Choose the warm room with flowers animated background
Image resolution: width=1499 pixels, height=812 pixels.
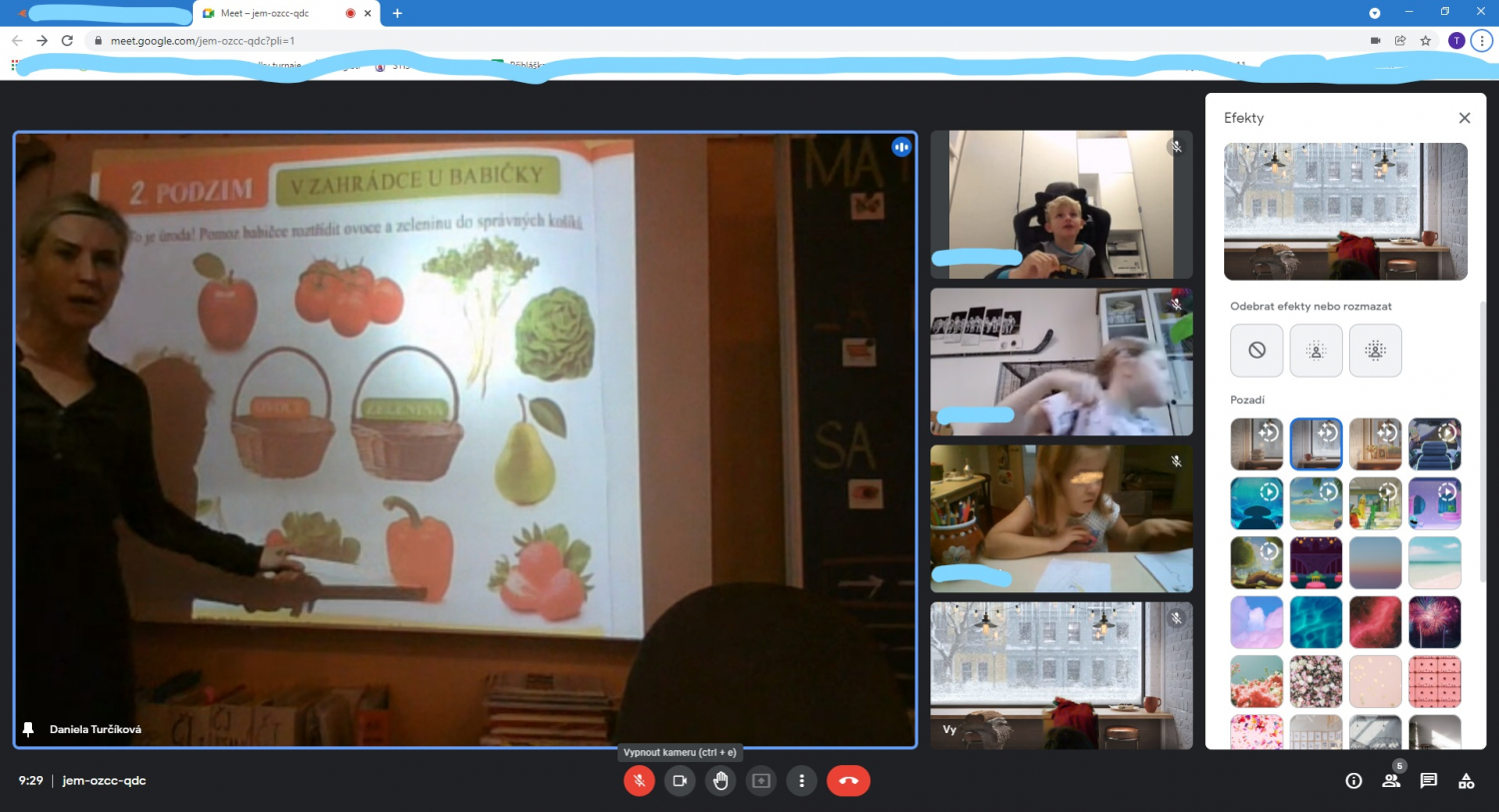[x=1375, y=444]
